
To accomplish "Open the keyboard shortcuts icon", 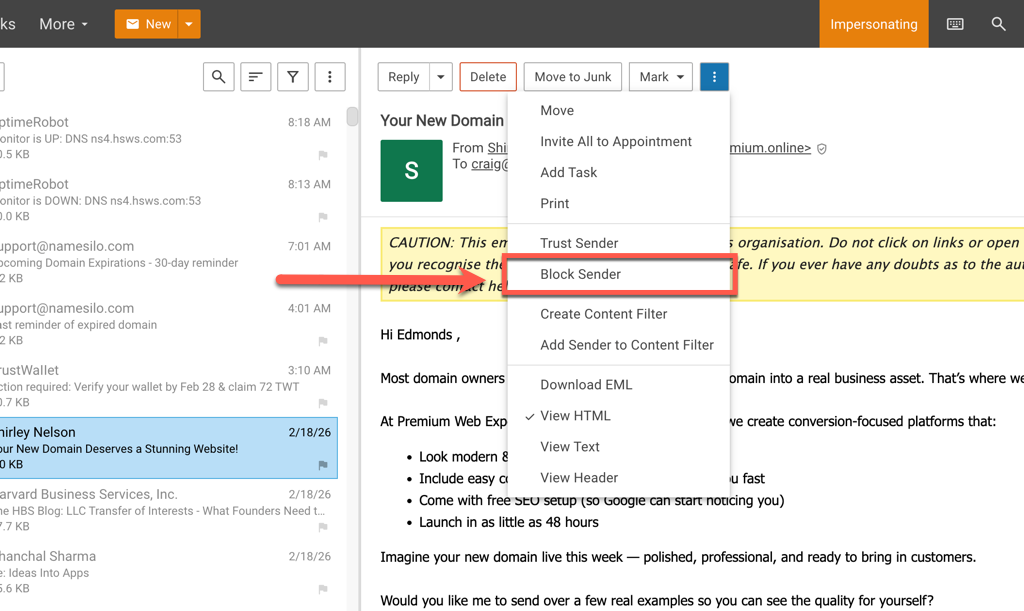I will tap(955, 24).
